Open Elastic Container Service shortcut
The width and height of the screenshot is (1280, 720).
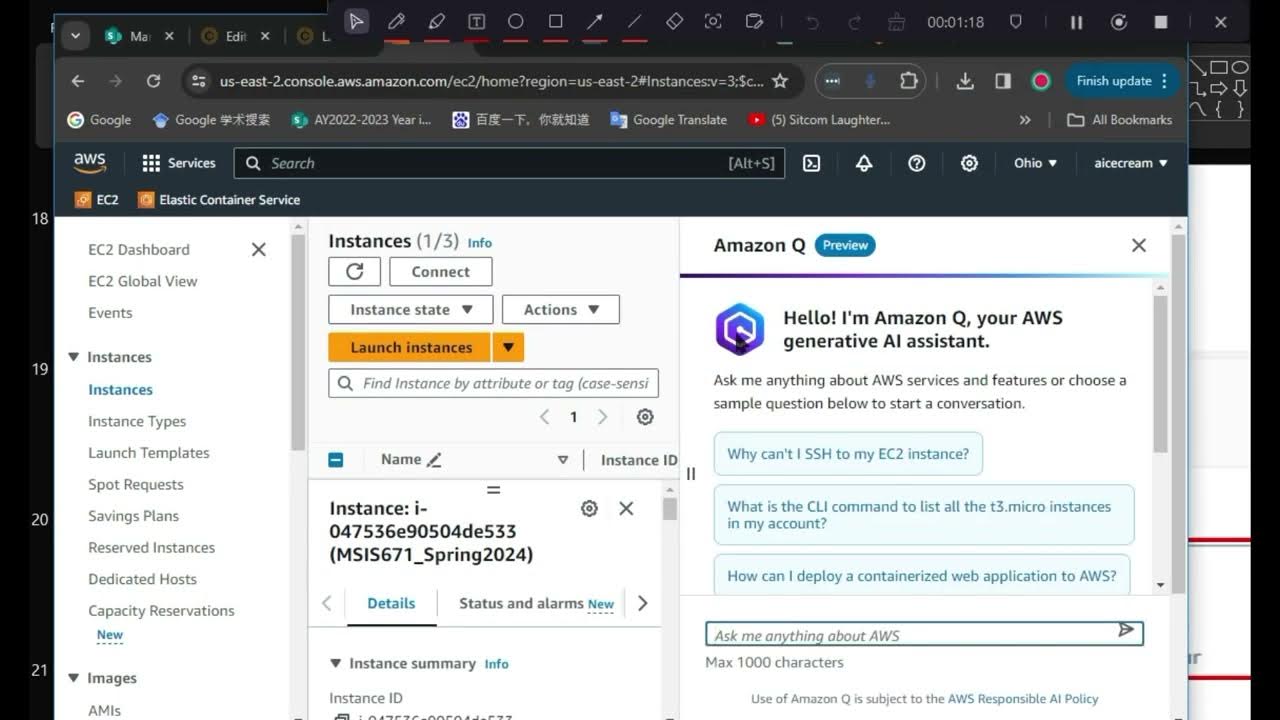click(219, 199)
